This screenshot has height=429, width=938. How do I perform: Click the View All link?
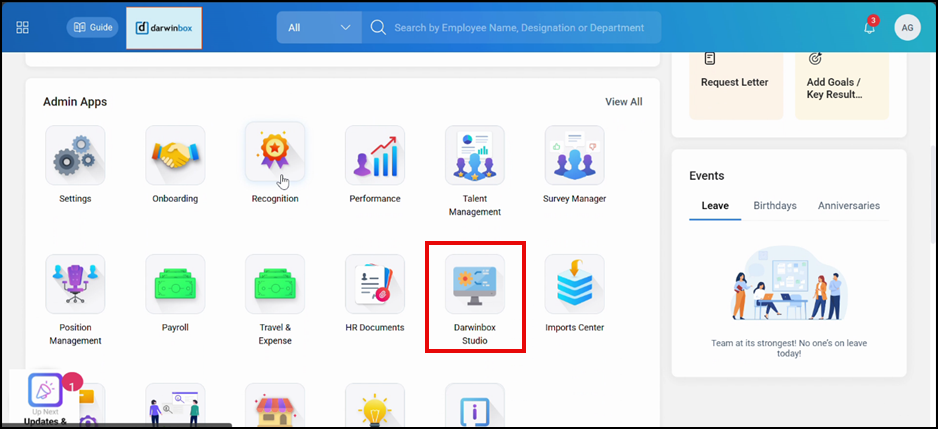[624, 102]
